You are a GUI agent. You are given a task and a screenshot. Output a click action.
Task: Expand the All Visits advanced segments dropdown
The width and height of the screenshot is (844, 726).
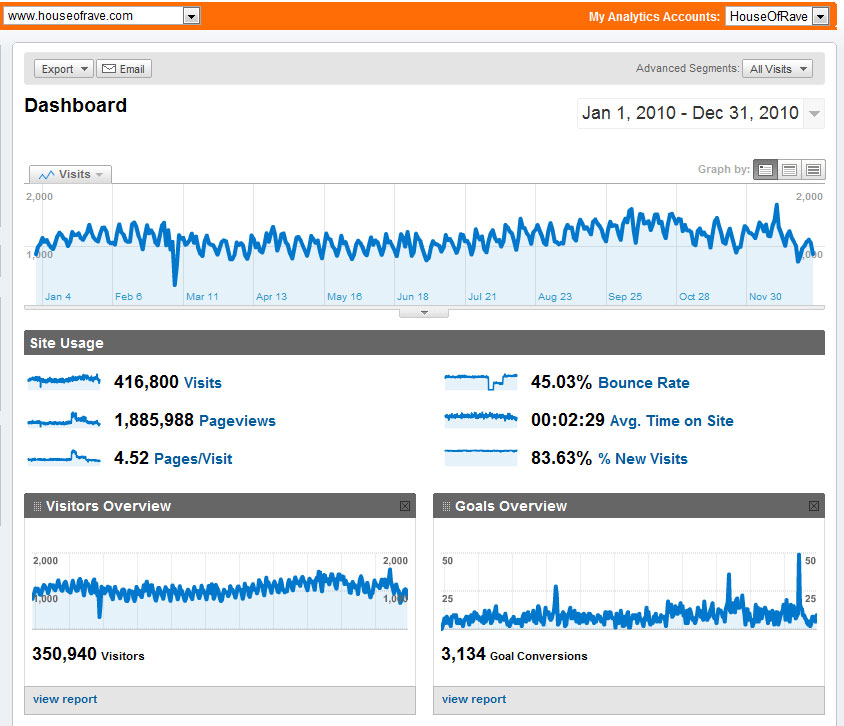778,69
